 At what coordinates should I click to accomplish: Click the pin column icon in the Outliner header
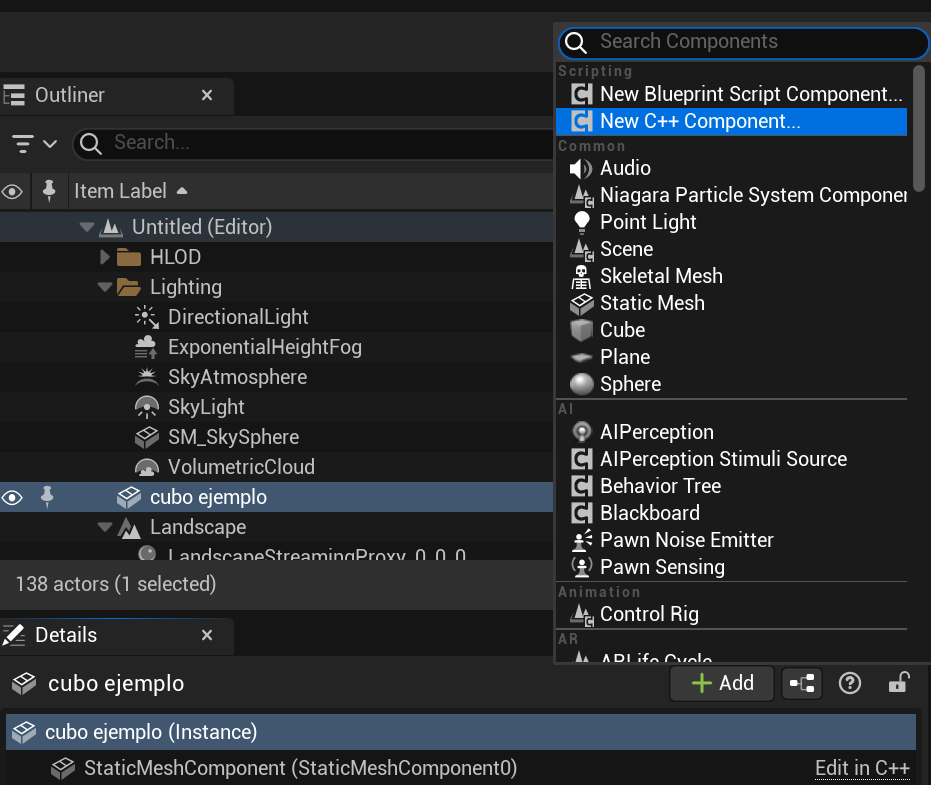[47, 191]
